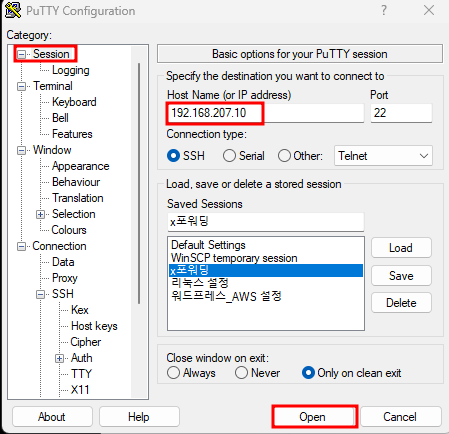Click the Saved Sessions name field
449x434 pixels.
pyautogui.click(x=265, y=222)
